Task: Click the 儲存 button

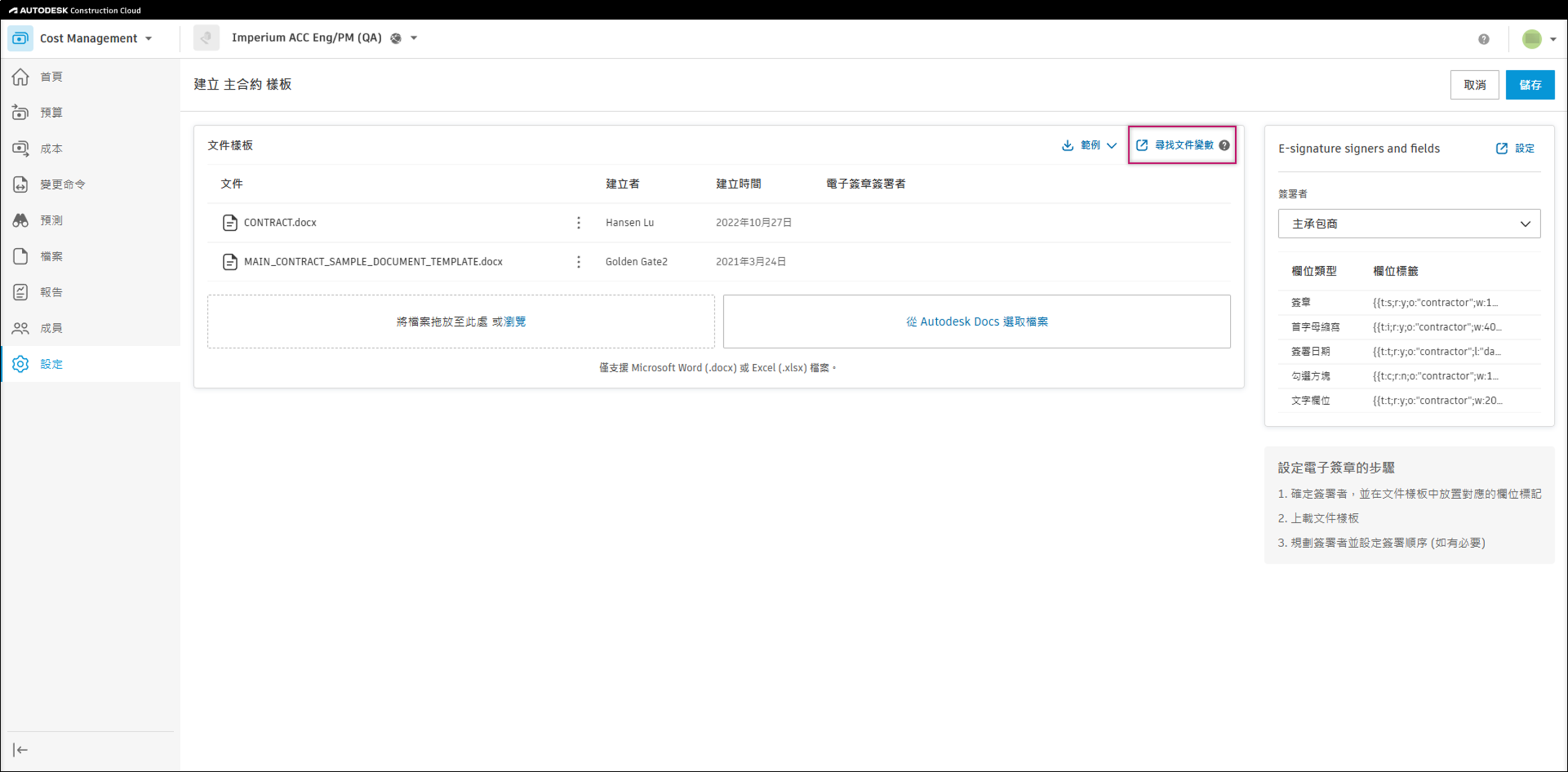Action: (x=1530, y=84)
